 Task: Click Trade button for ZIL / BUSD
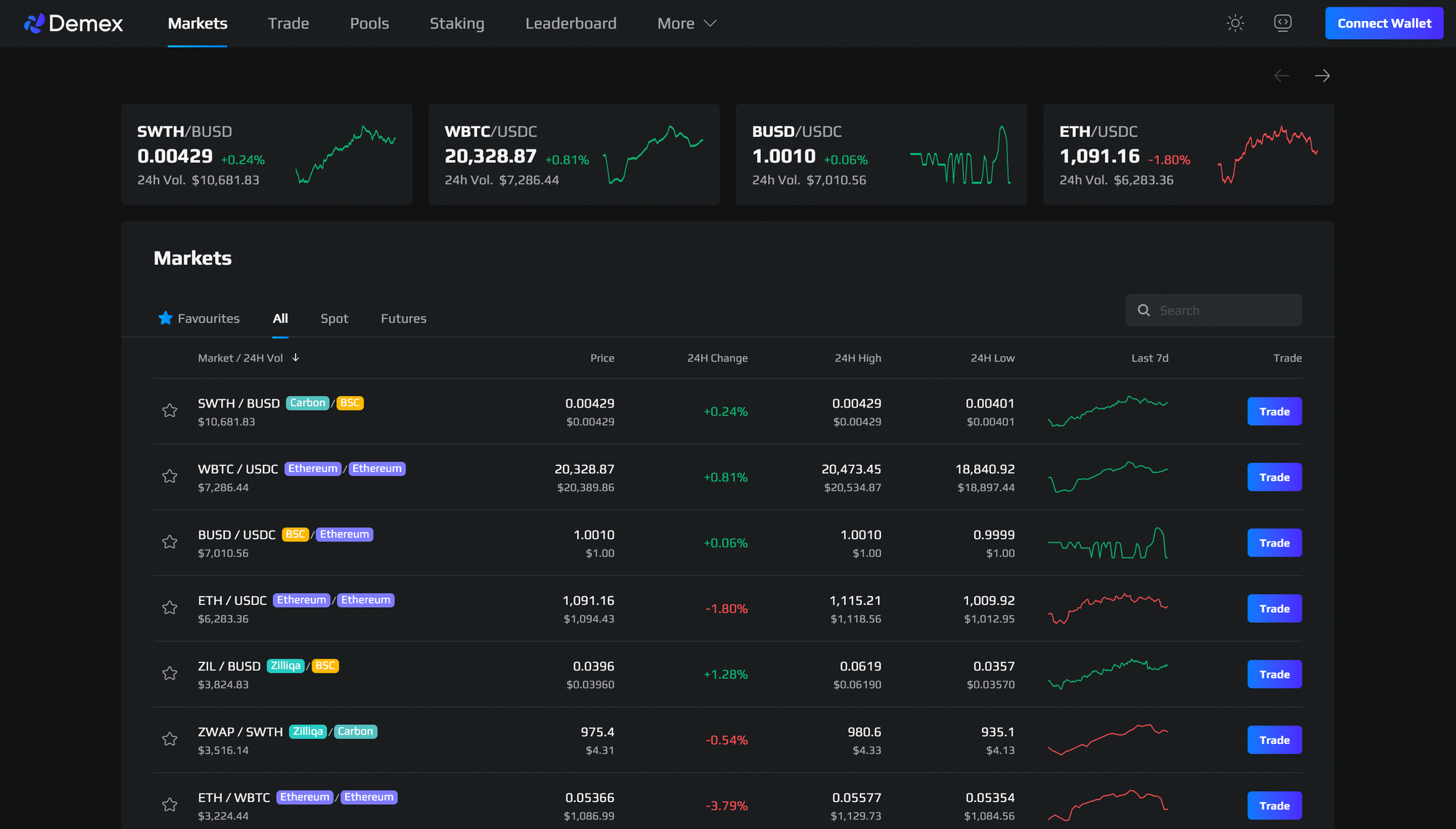coord(1275,674)
